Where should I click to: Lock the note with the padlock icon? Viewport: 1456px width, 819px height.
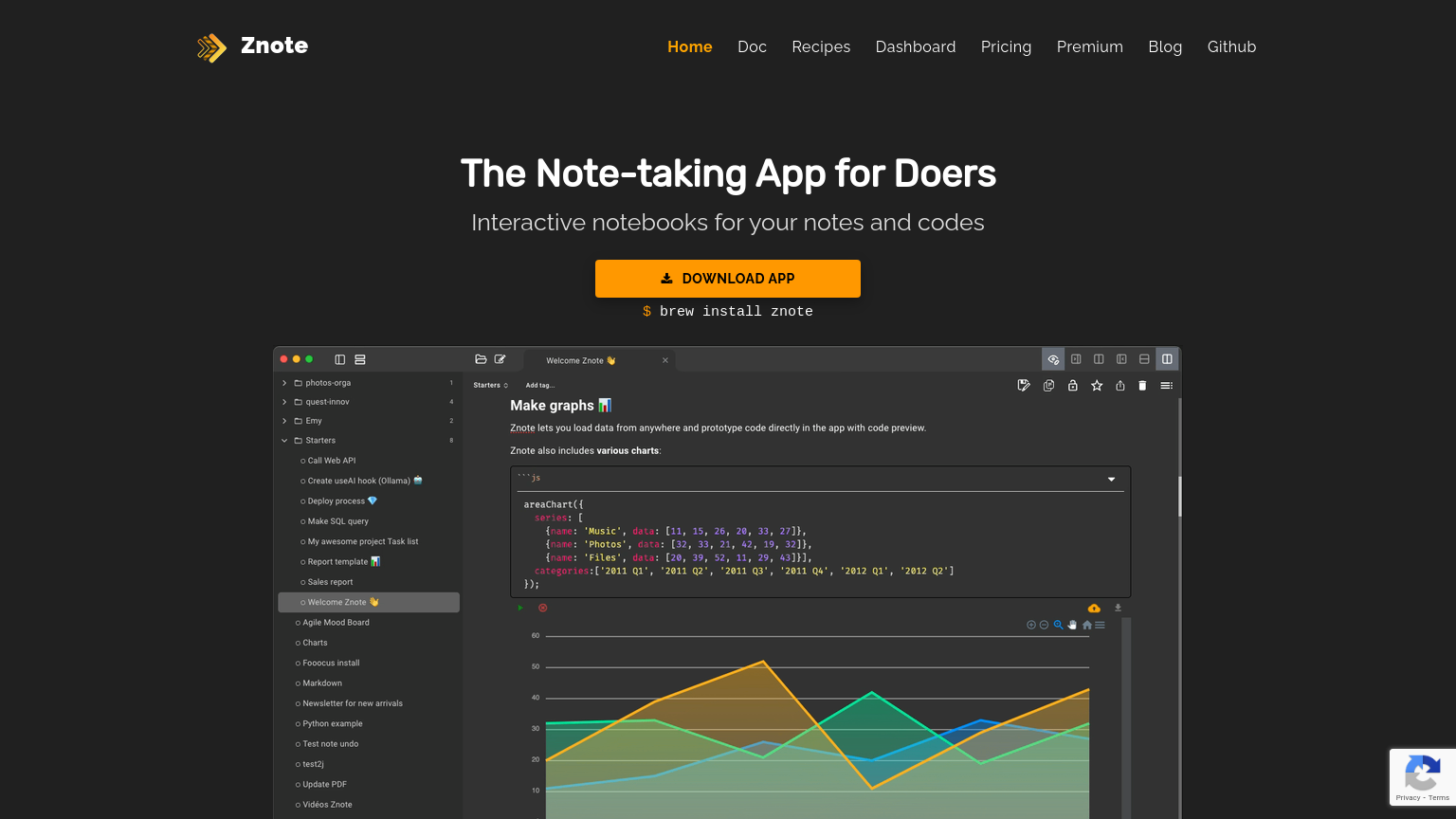(1073, 385)
